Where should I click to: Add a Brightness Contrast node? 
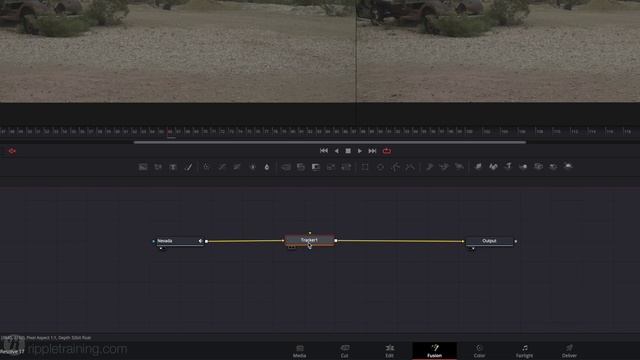tap(252, 167)
